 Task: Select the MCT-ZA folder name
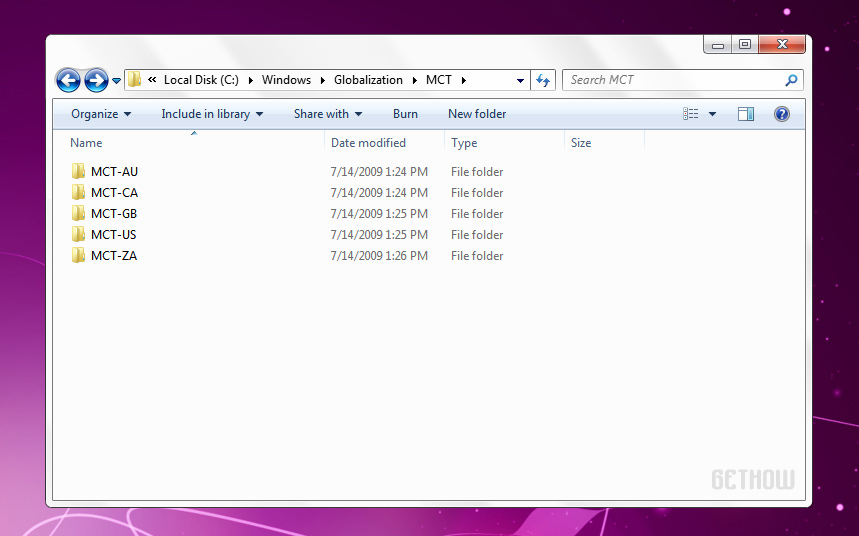pyautogui.click(x=114, y=255)
